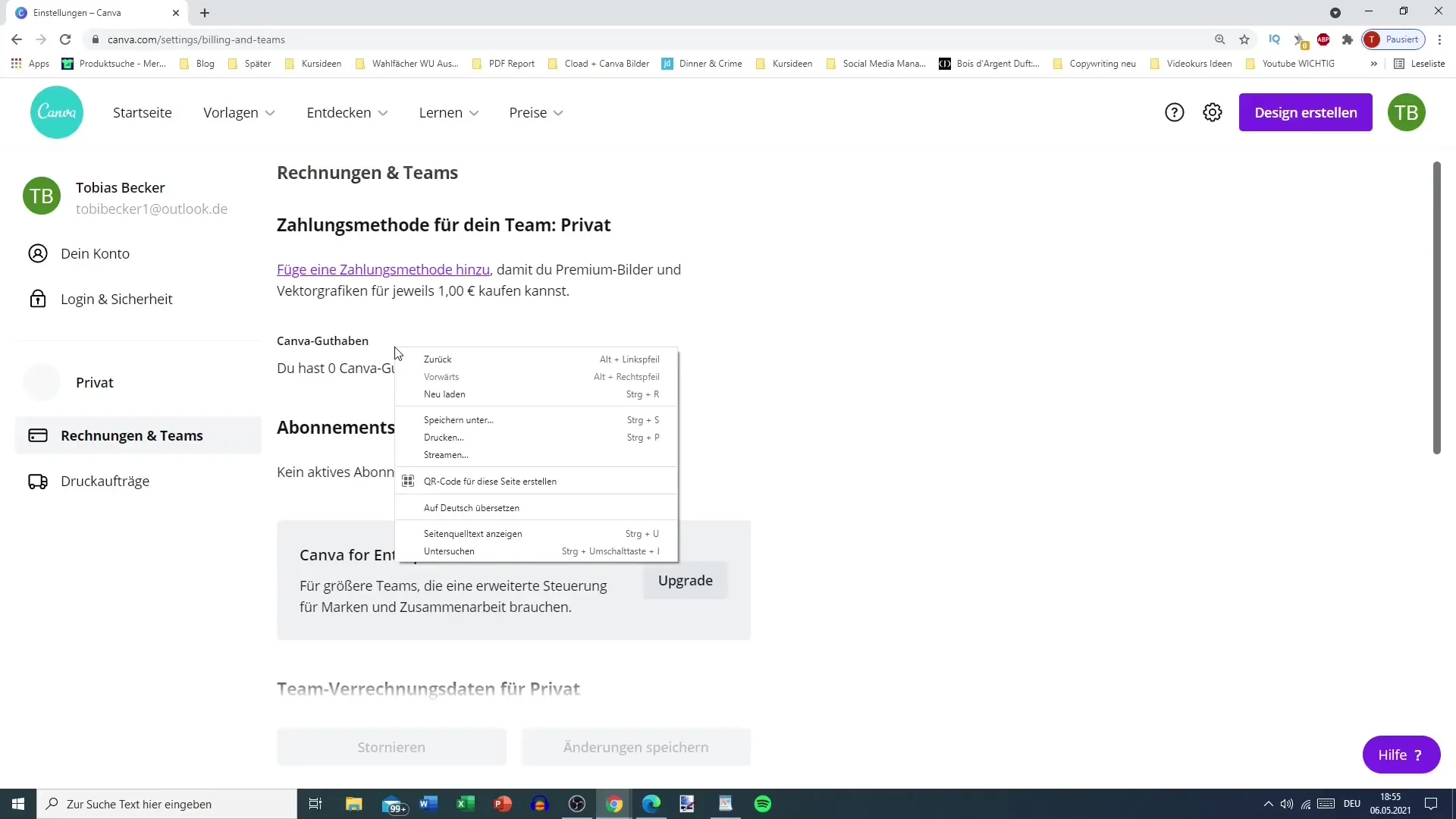Open the browser zoom magnifier icon
This screenshot has width=1456, height=819.
click(x=1220, y=39)
